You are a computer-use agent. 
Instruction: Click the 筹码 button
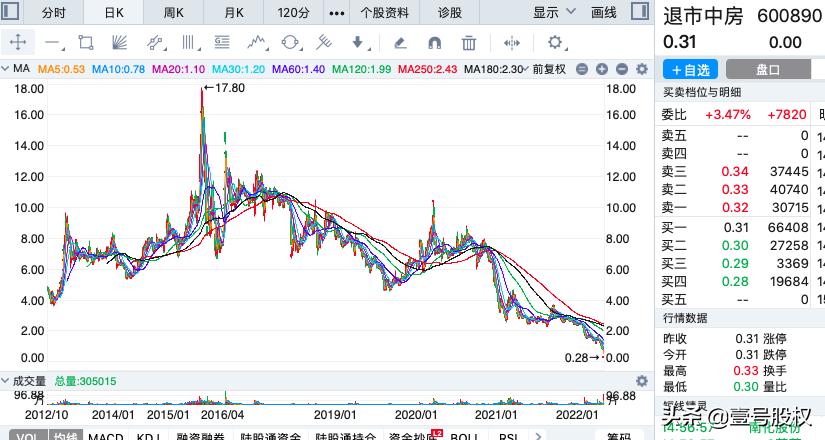point(619,436)
